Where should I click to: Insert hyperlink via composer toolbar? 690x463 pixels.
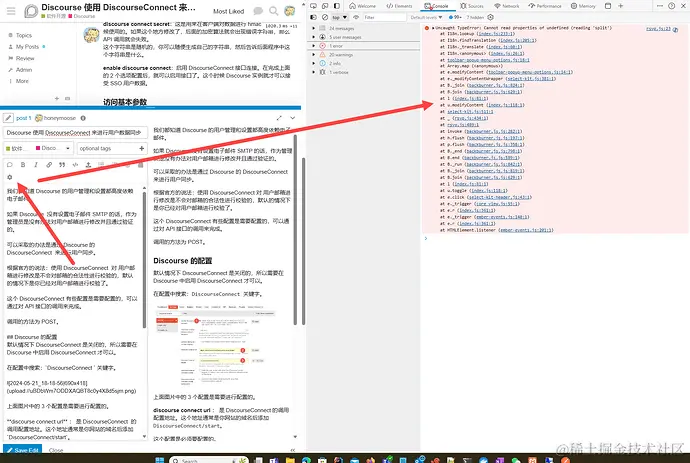[x=49, y=165]
